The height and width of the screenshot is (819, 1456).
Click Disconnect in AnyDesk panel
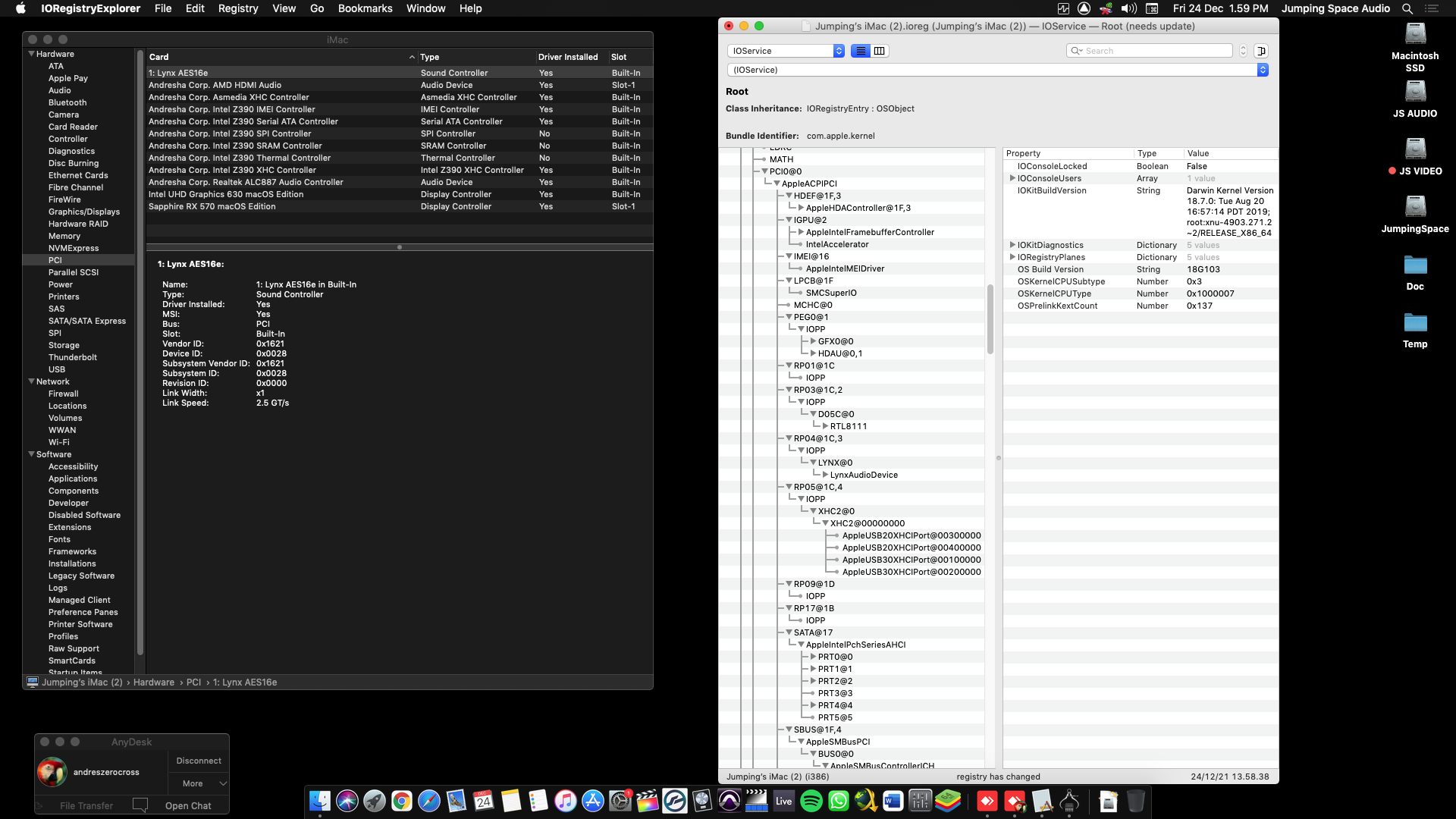pos(199,761)
